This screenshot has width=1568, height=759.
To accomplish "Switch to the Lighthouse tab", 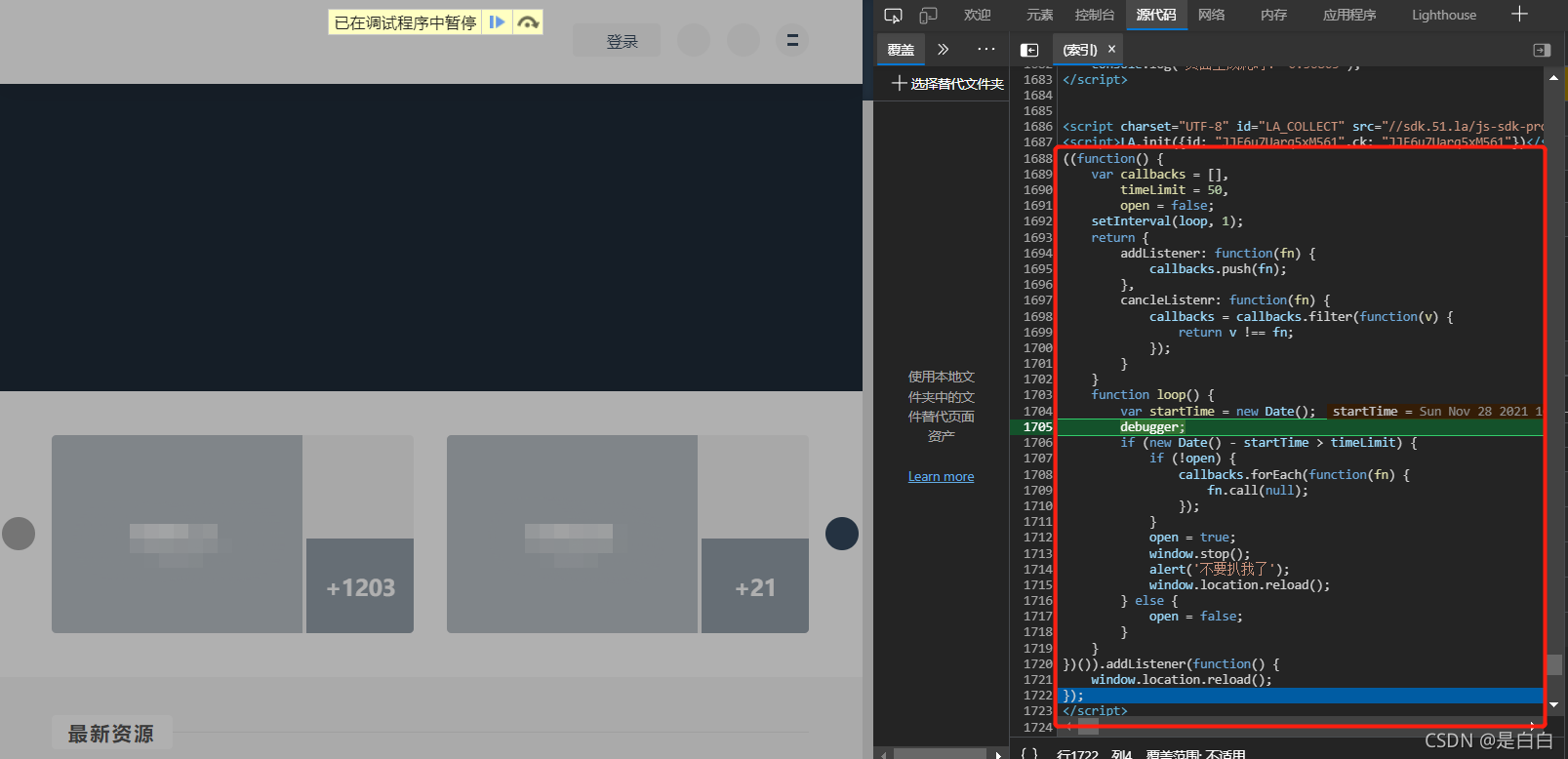I will click(x=1444, y=15).
